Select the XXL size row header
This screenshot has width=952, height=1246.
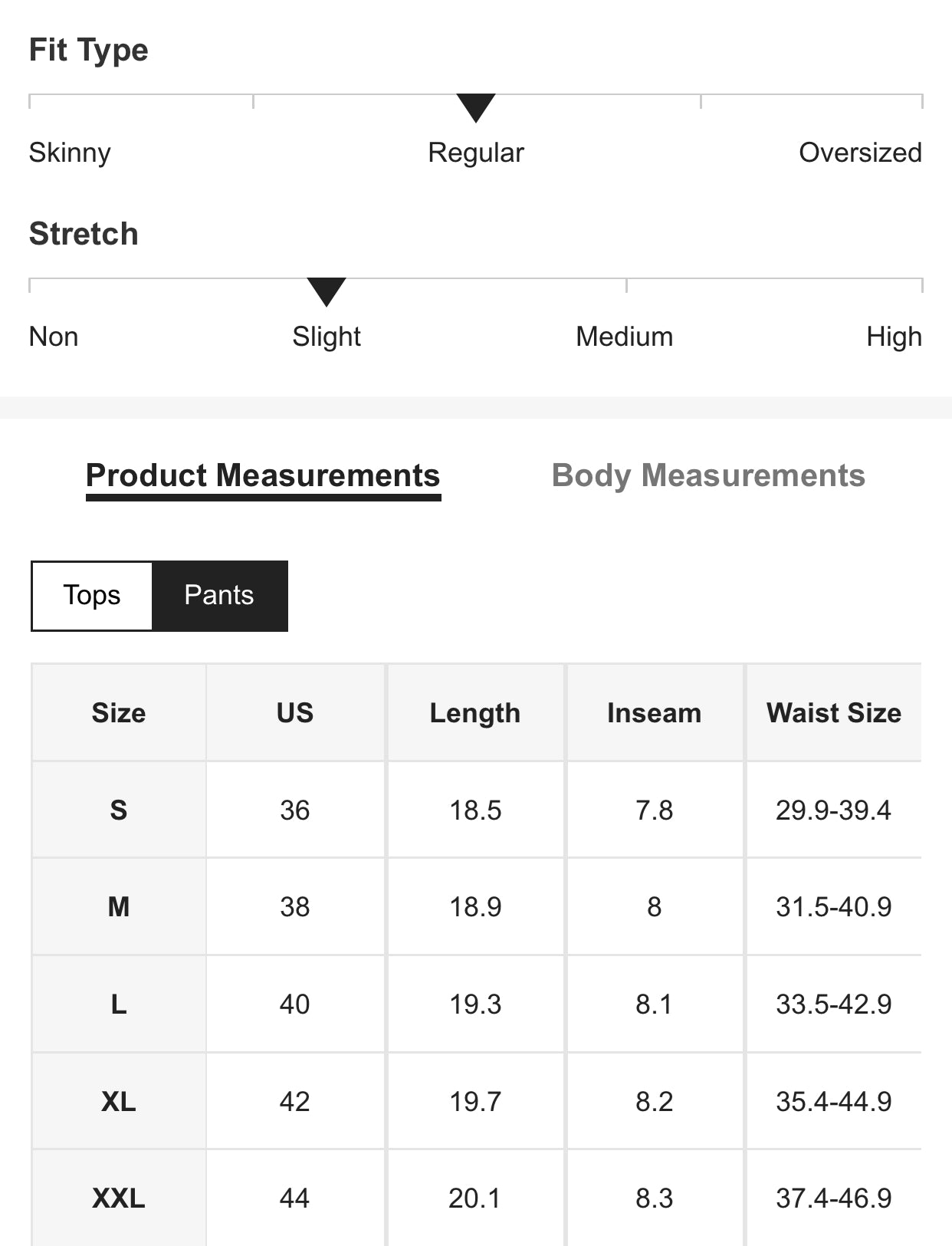[x=119, y=1198]
